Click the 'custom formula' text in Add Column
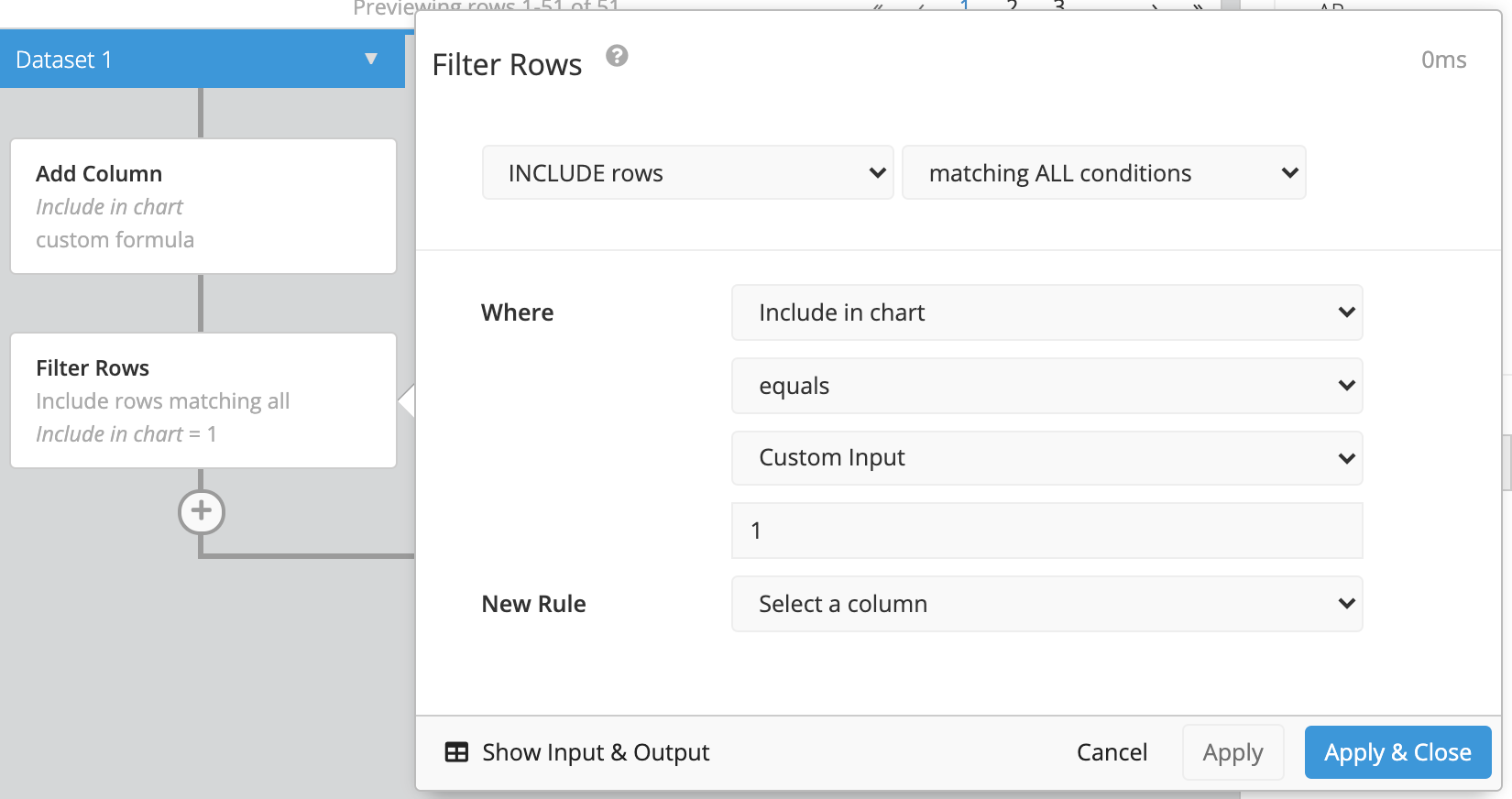Image resolution: width=1512 pixels, height=799 pixels. 115,240
